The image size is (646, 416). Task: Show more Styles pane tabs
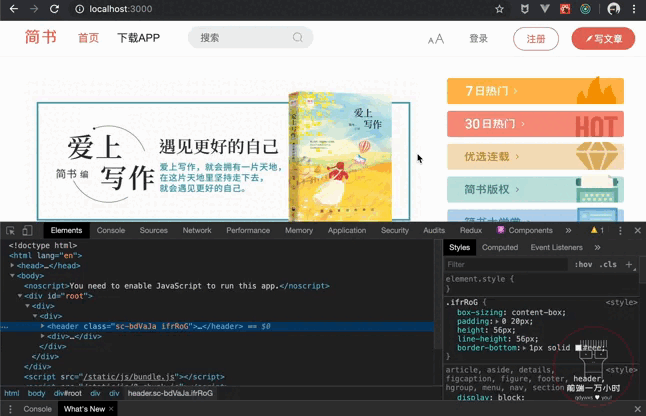tap(597, 248)
